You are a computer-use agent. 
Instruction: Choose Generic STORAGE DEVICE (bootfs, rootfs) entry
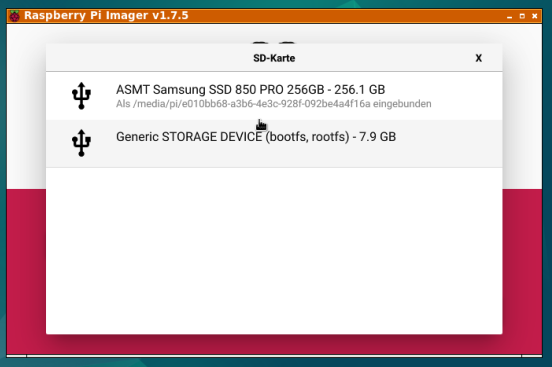pos(274,143)
